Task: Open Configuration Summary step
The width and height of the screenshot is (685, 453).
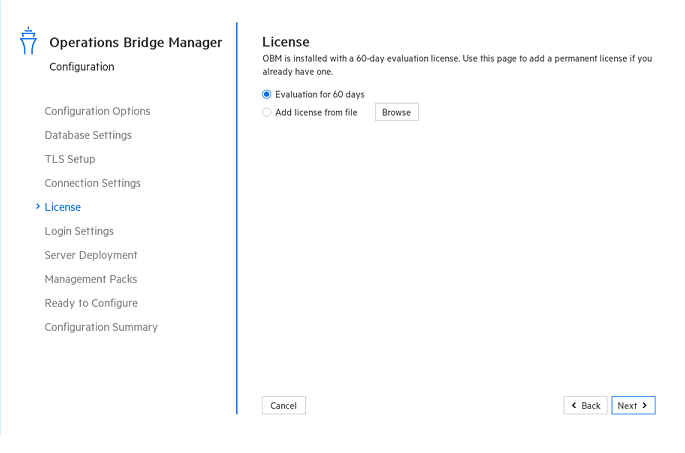Action: [101, 327]
